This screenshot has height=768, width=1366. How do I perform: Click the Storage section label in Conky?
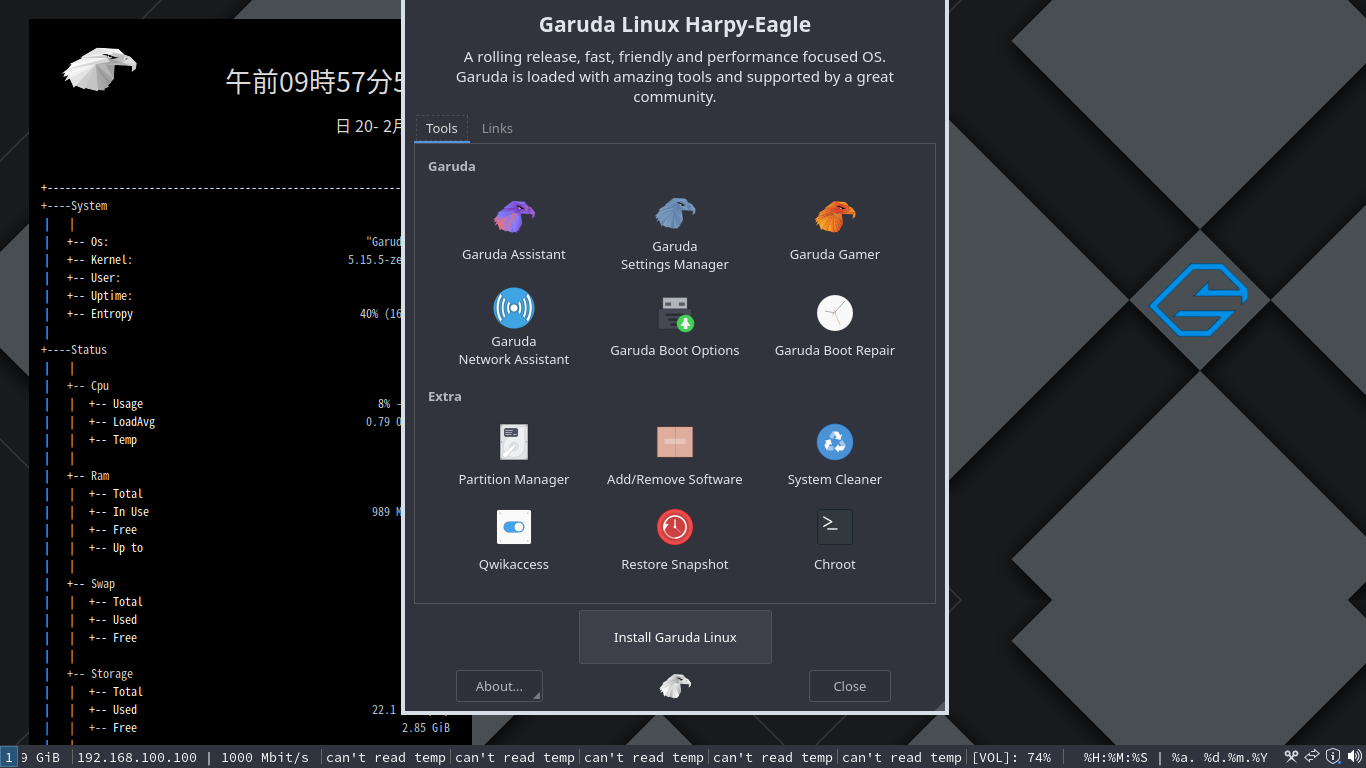[x=111, y=674]
